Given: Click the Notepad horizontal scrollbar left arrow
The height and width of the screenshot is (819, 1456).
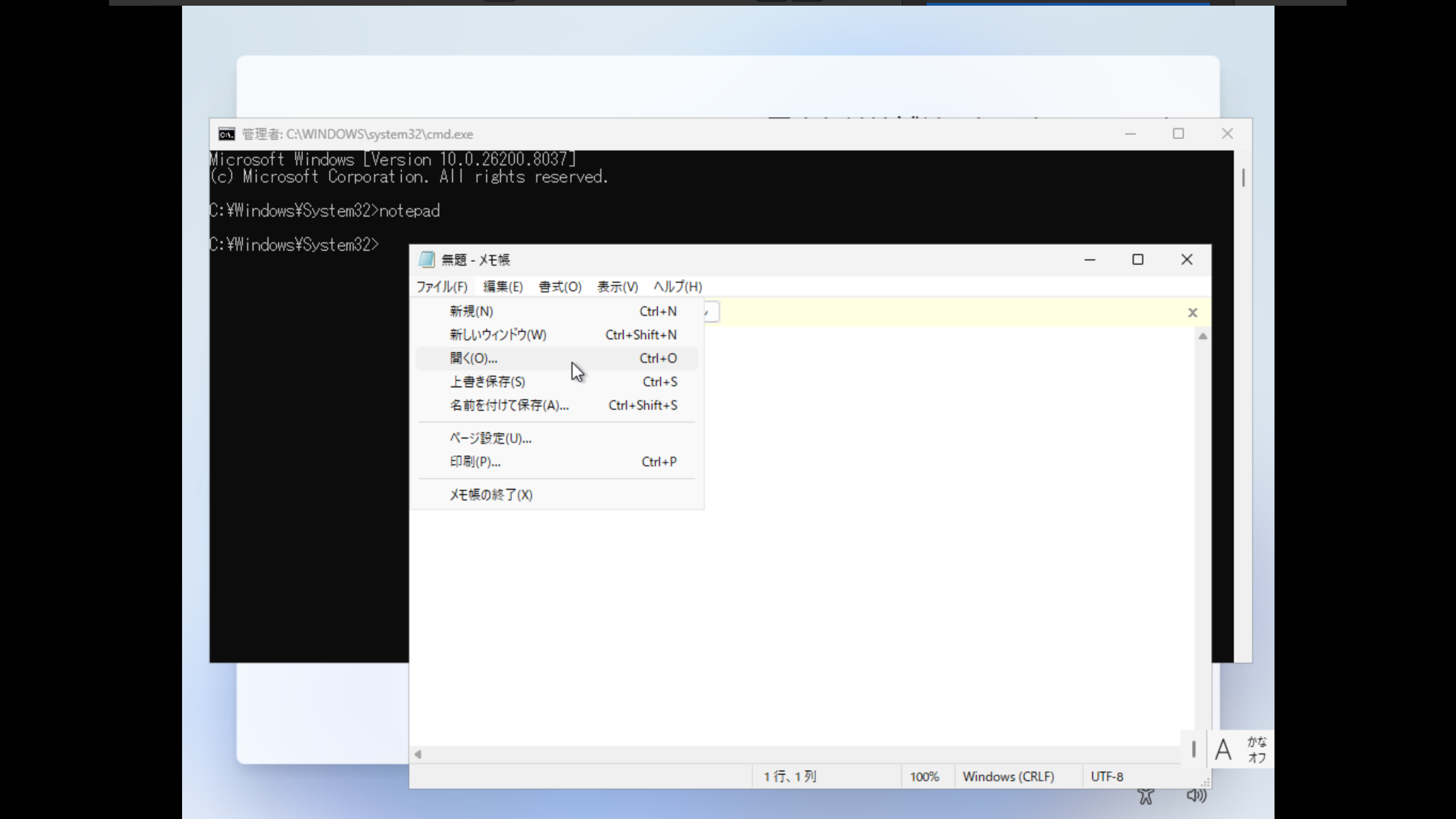Looking at the screenshot, I should coord(418,754).
